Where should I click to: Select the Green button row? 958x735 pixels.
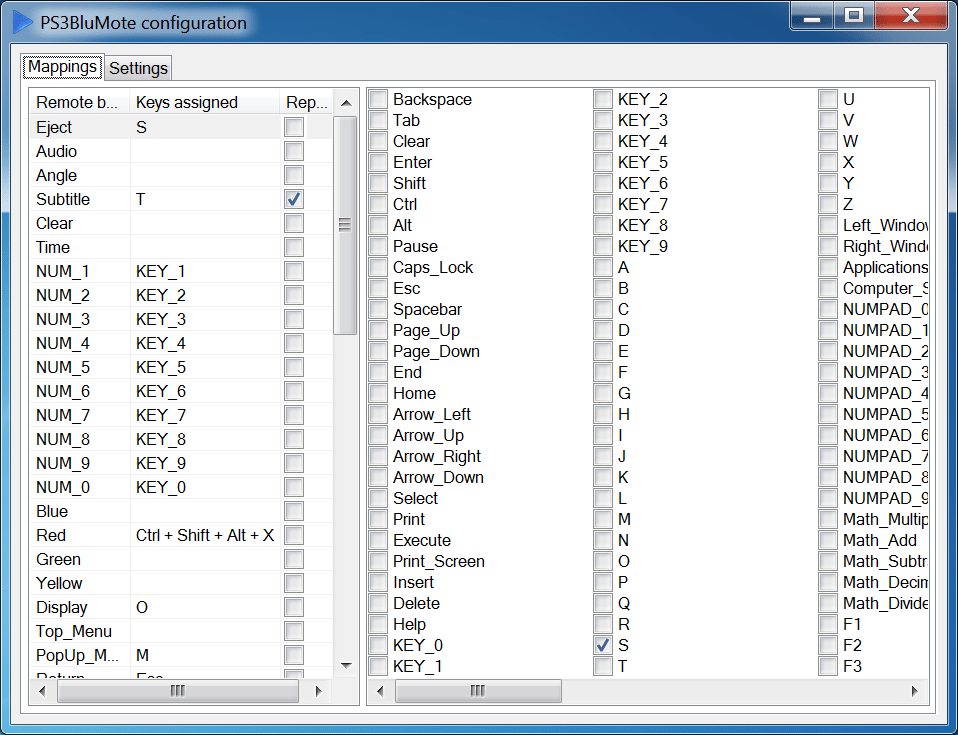pos(181,559)
